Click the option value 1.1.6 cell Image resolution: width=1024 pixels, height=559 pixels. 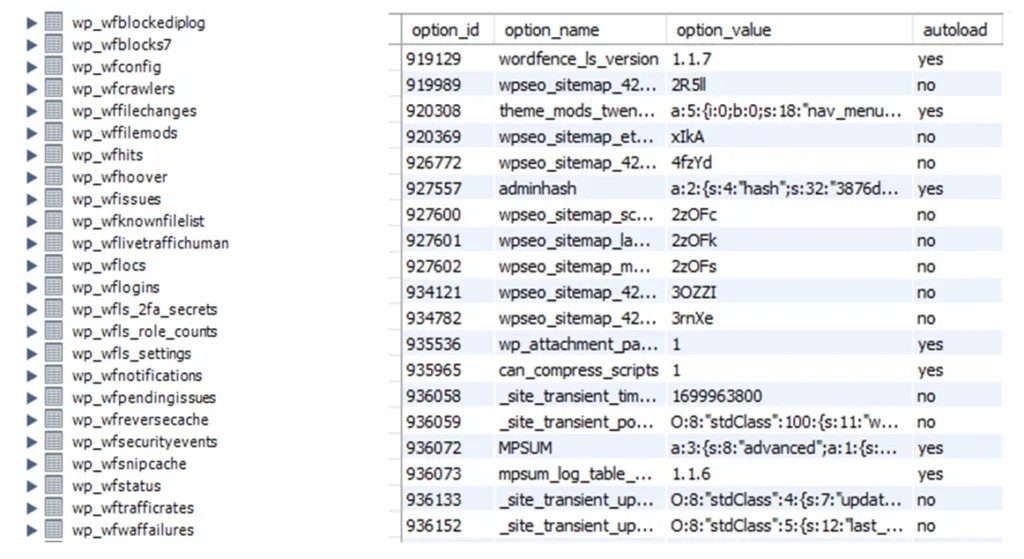788,474
